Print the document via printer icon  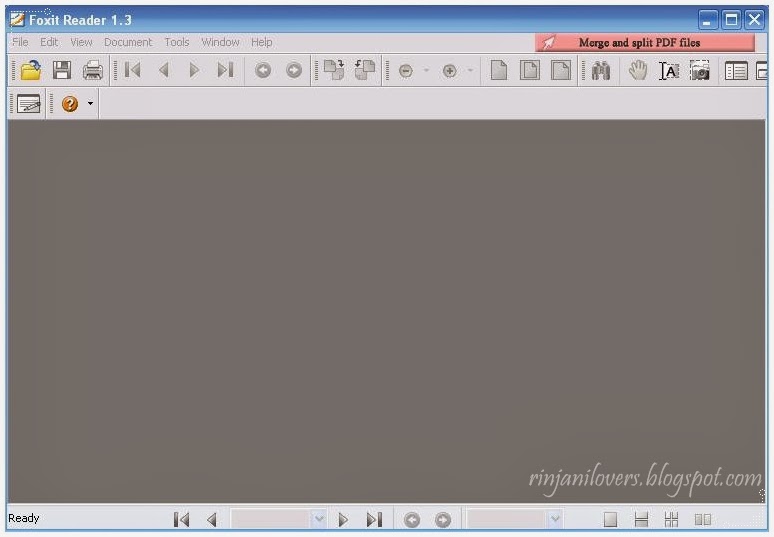pos(93,70)
